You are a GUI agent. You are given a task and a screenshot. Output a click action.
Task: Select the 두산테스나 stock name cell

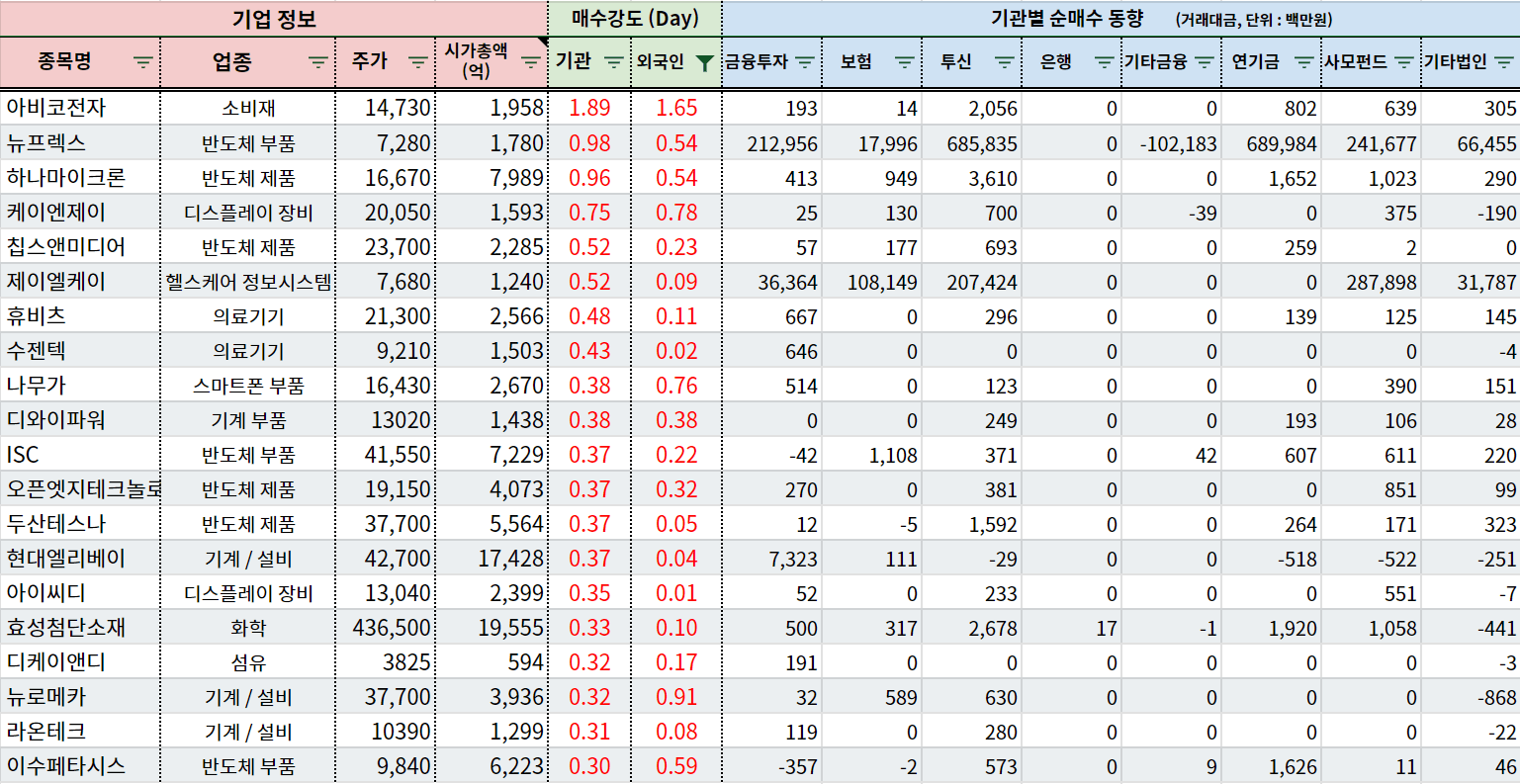point(80,524)
